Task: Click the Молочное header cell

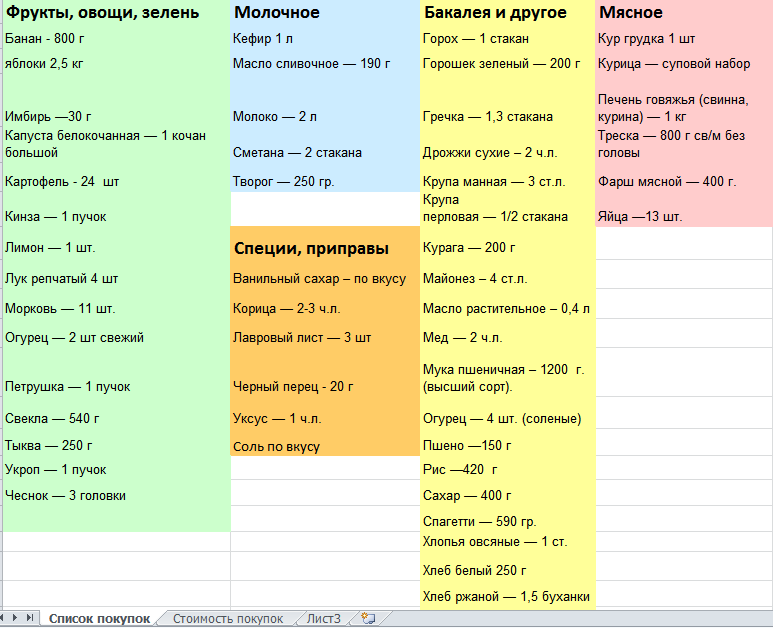Action: tap(277, 13)
